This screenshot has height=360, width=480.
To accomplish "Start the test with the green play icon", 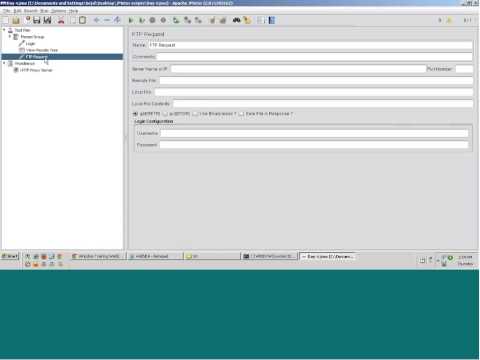I will [131, 20].
